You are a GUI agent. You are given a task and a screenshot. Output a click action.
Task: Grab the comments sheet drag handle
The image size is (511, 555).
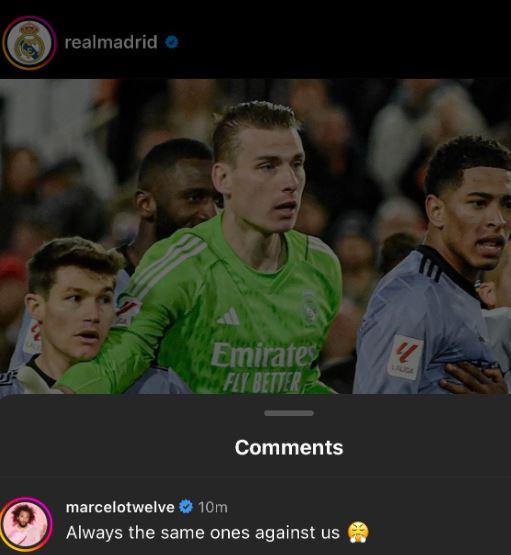coord(289,413)
